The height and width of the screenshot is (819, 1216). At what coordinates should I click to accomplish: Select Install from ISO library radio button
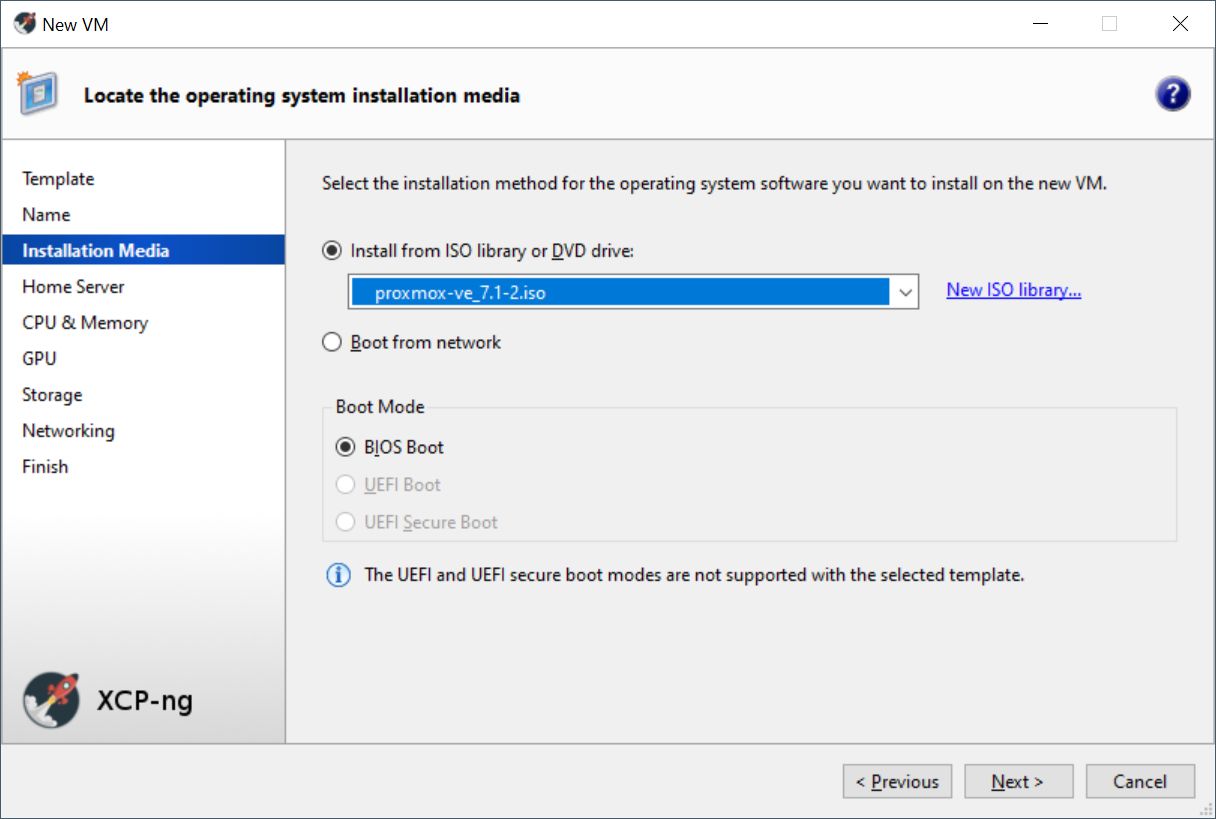pyautogui.click(x=332, y=251)
